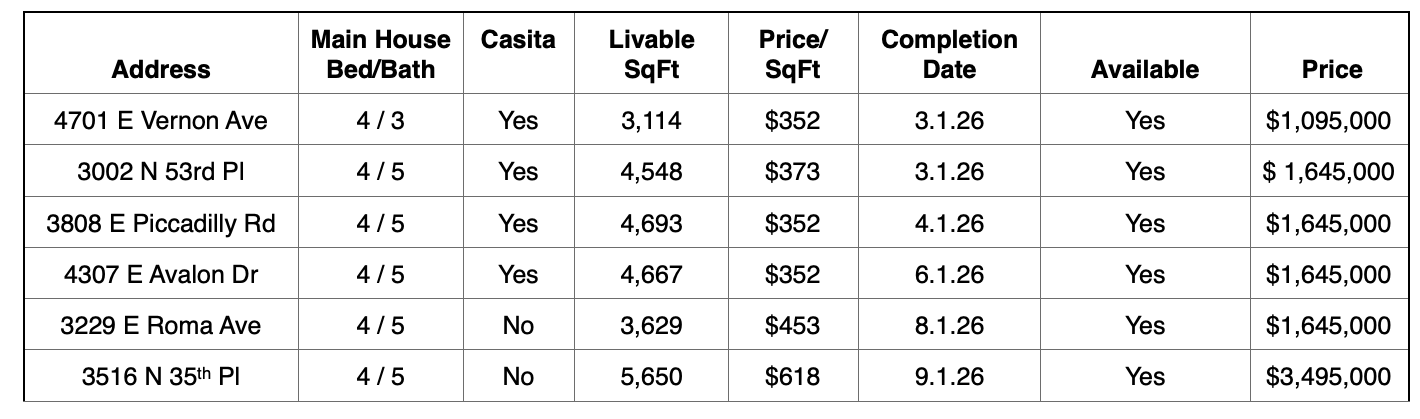The height and width of the screenshot is (419, 1420).
Task: Click the Available column header
Action: click(1144, 69)
